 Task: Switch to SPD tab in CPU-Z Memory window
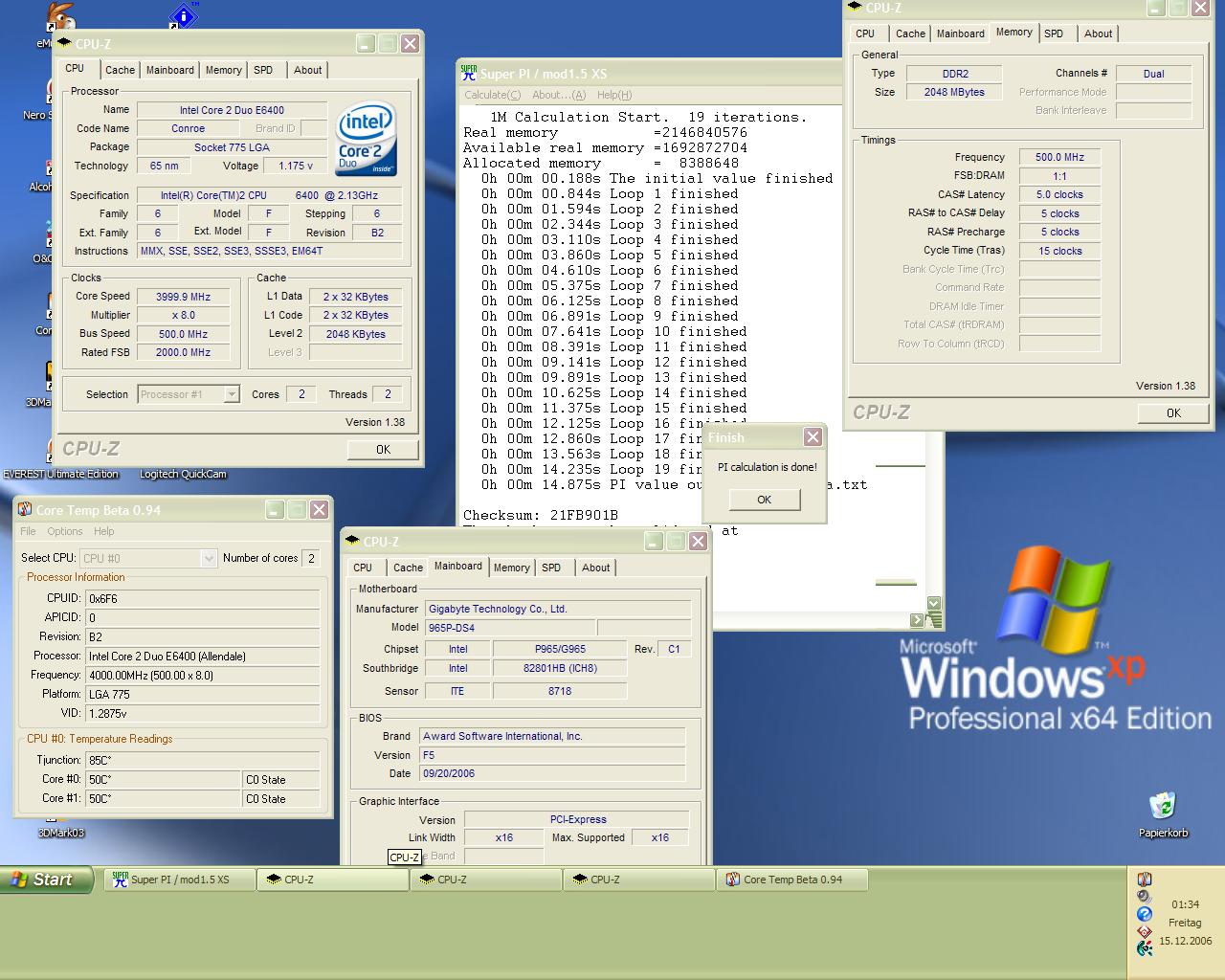click(x=1054, y=33)
